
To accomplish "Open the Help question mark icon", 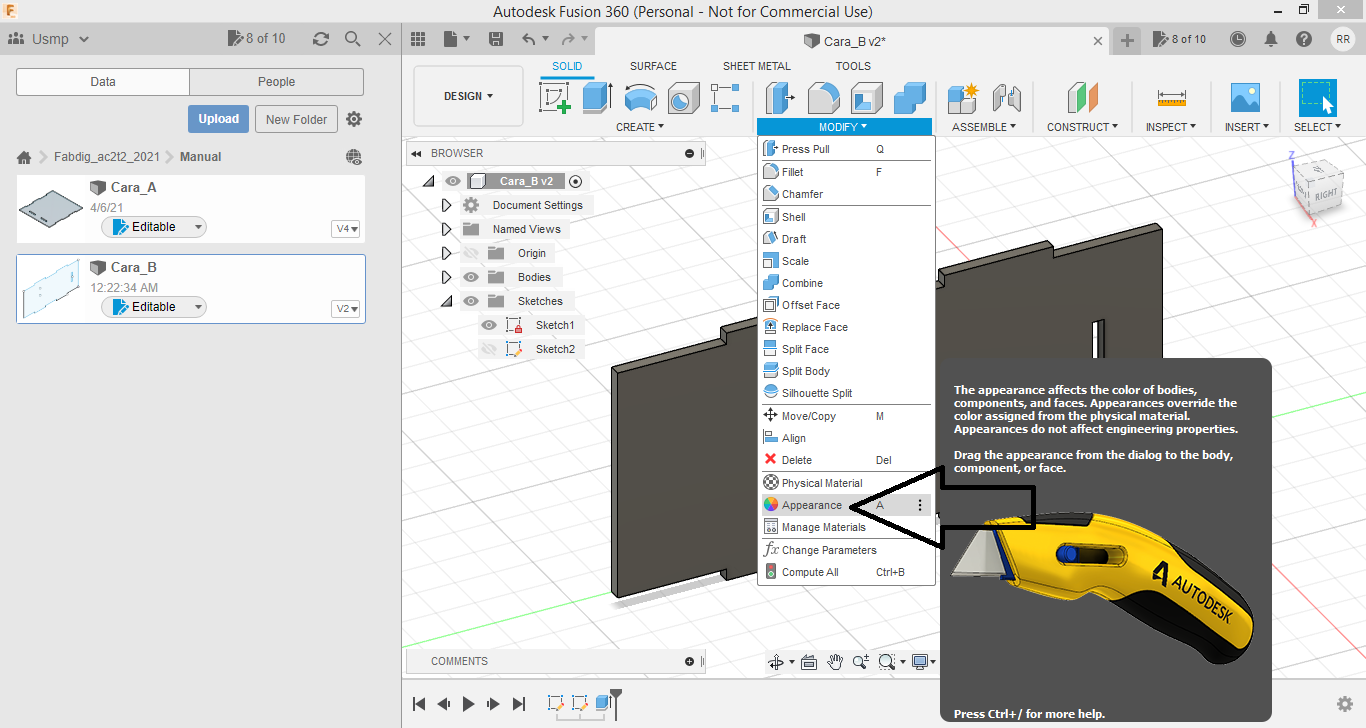I will 1304,39.
